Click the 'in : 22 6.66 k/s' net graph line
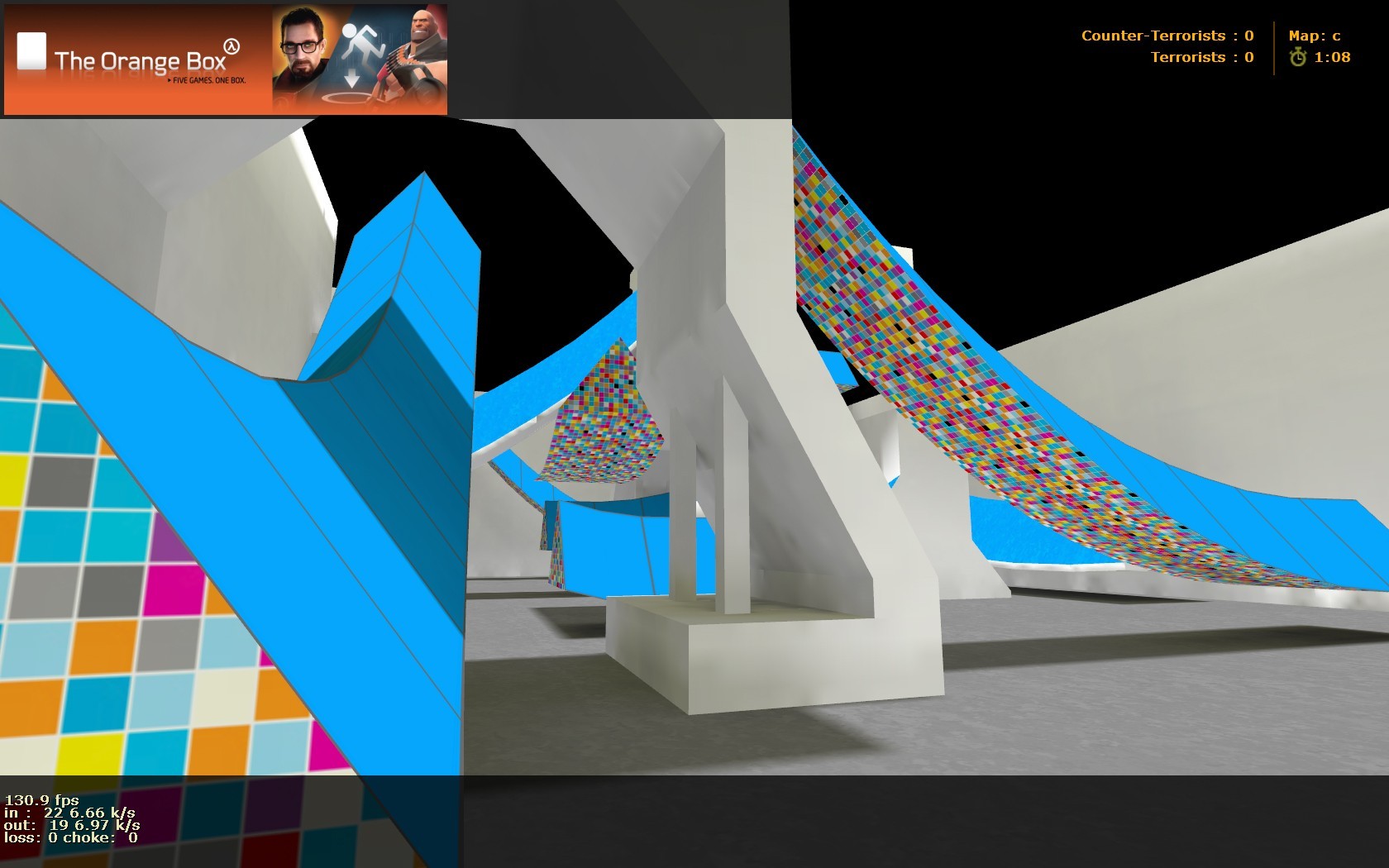Viewport: 1389px width, 868px height. click(69, 813)
